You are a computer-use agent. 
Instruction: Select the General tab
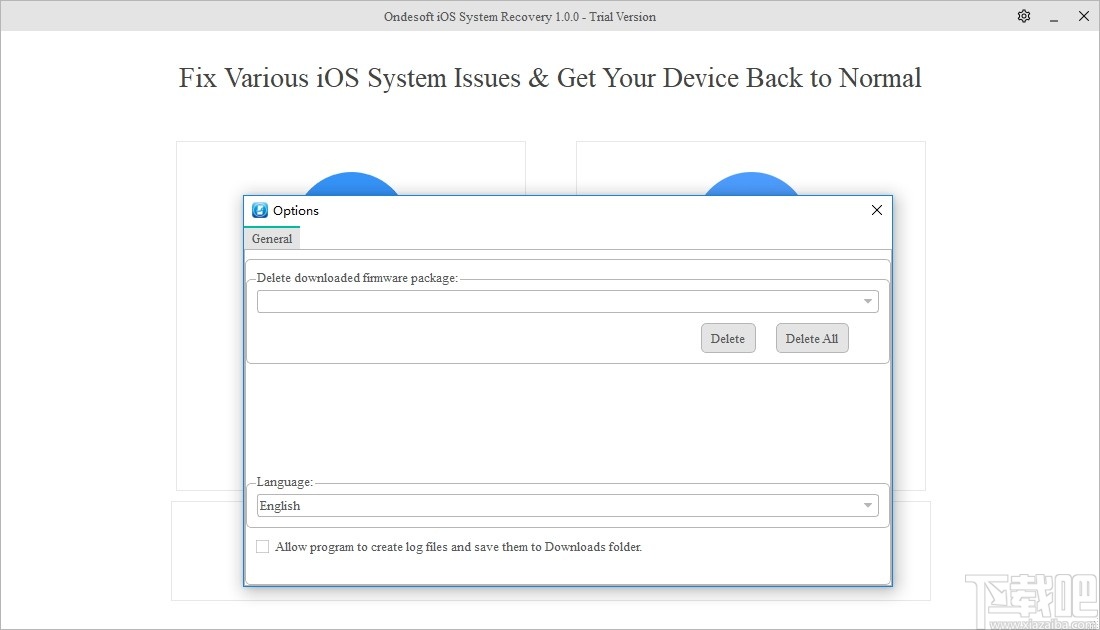point(271,239)
